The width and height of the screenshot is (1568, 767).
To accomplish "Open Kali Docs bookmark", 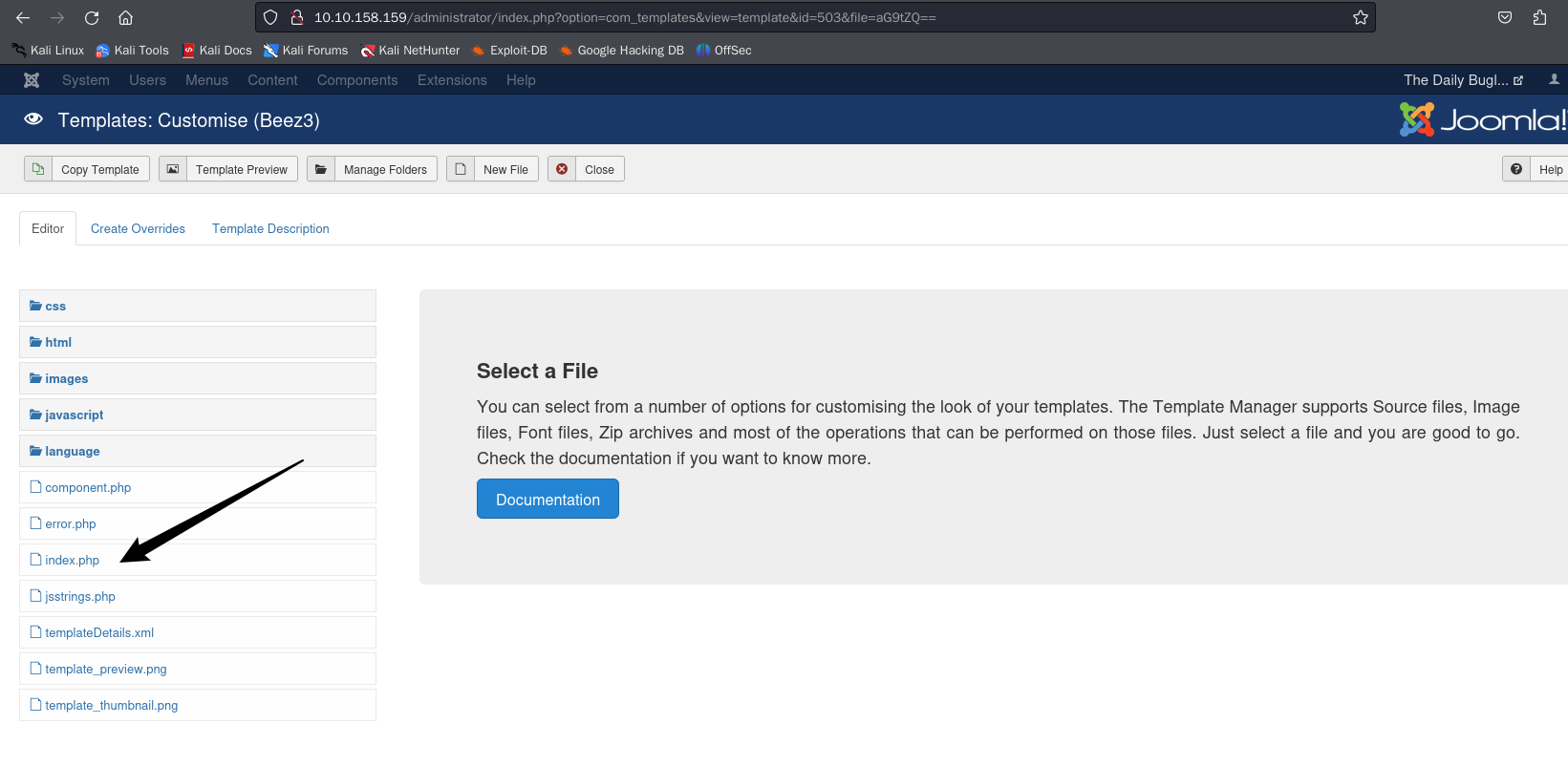I will 217,51.
